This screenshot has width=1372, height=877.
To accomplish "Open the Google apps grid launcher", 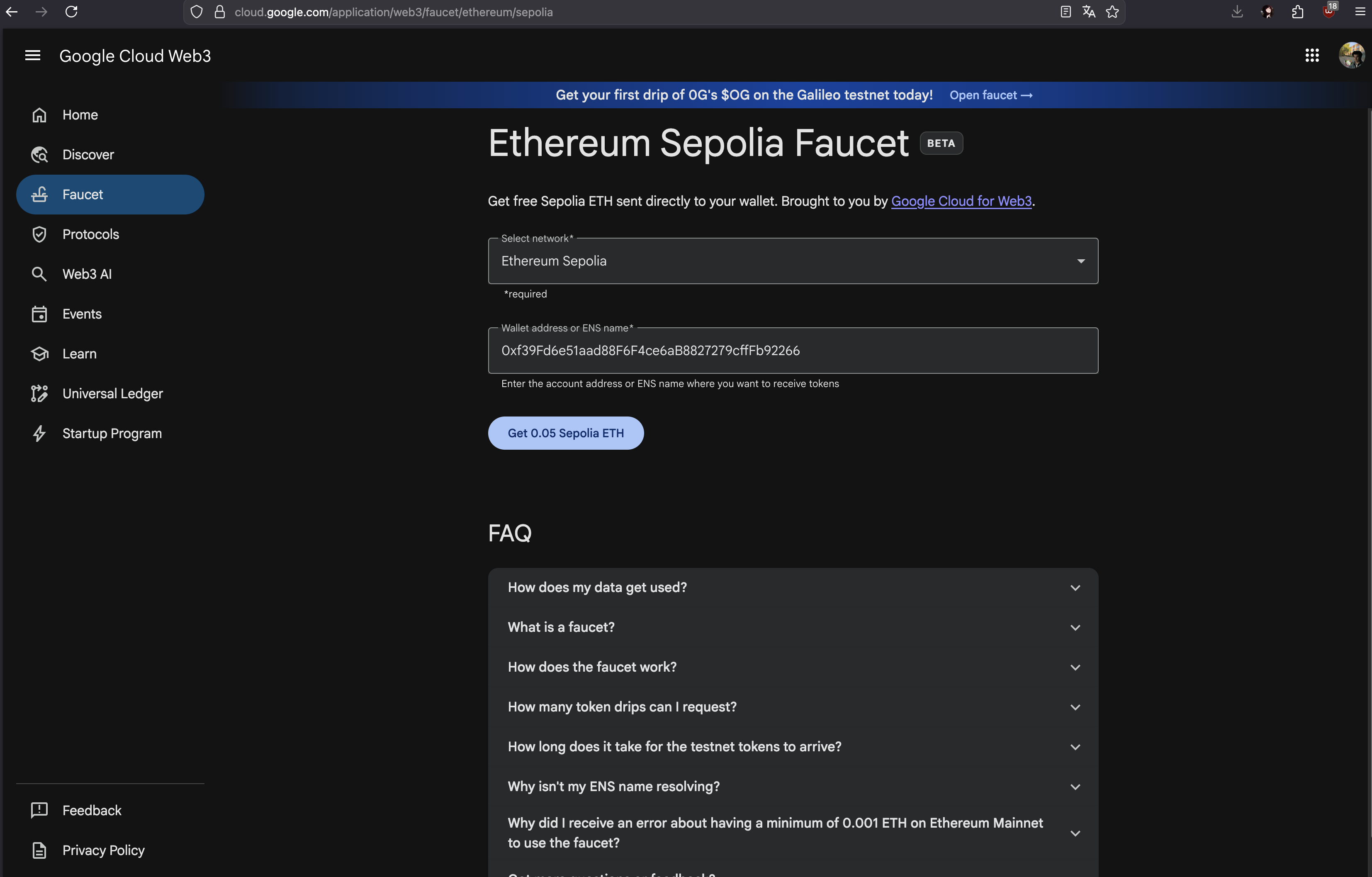I will [1312, 55].
